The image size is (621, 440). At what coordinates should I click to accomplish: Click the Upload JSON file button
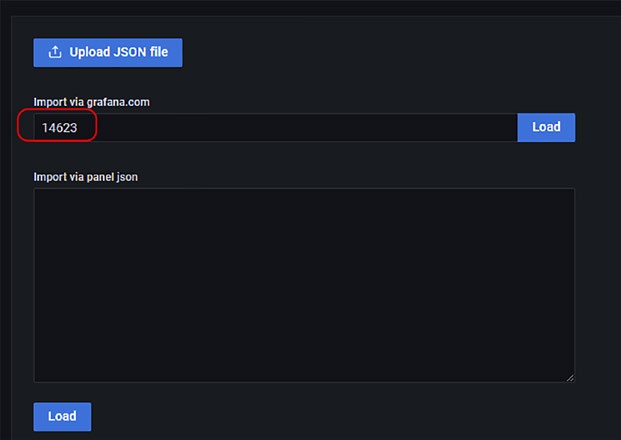(108, 53)
